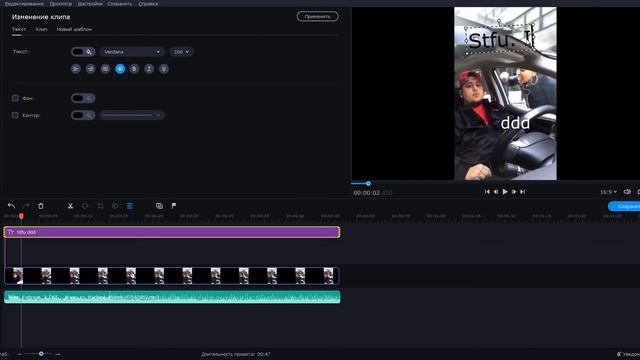
Task: Select the teal audio clip
Action: click(x=172, y=297)
